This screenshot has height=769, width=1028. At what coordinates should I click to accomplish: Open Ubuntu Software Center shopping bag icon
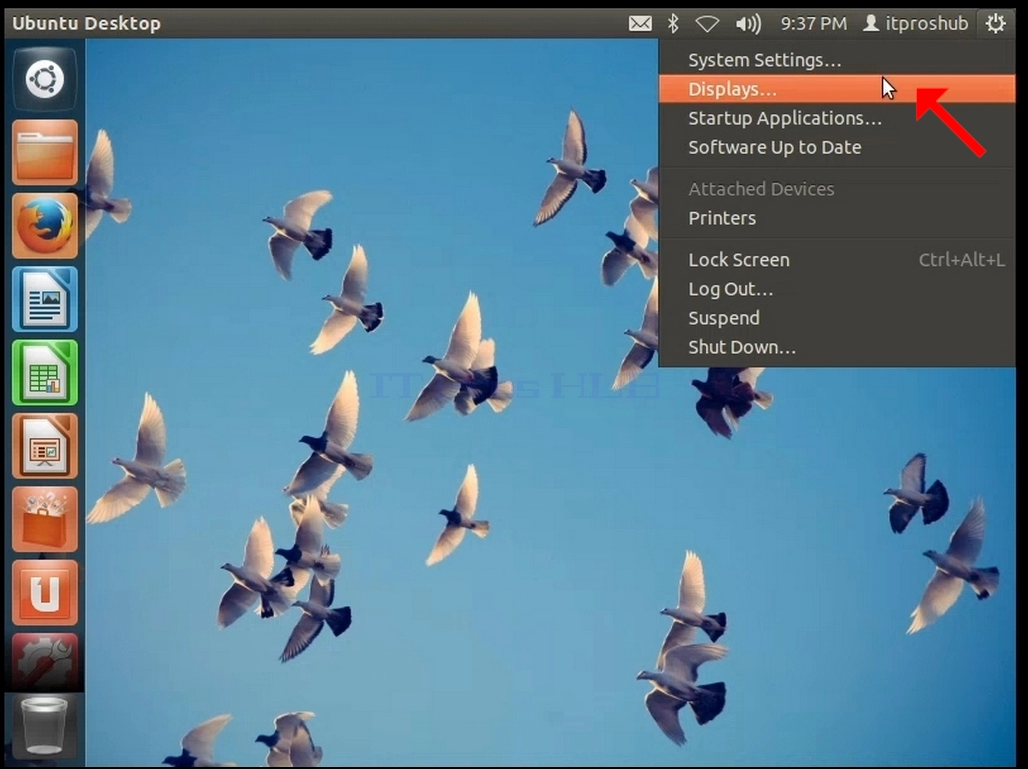point(45,519)
